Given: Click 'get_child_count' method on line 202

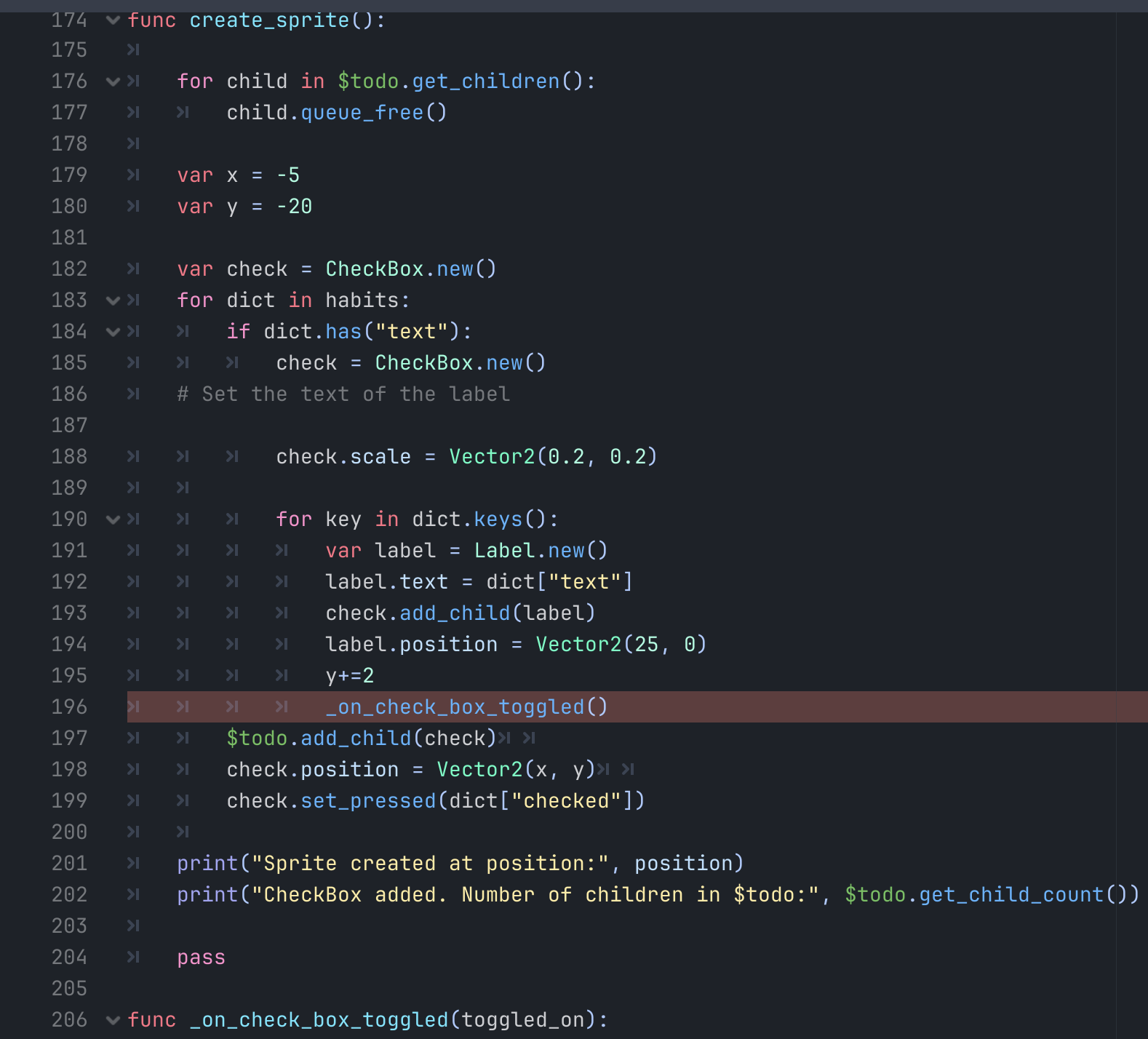Looking at the screenshot, I should click(1011, 894).
